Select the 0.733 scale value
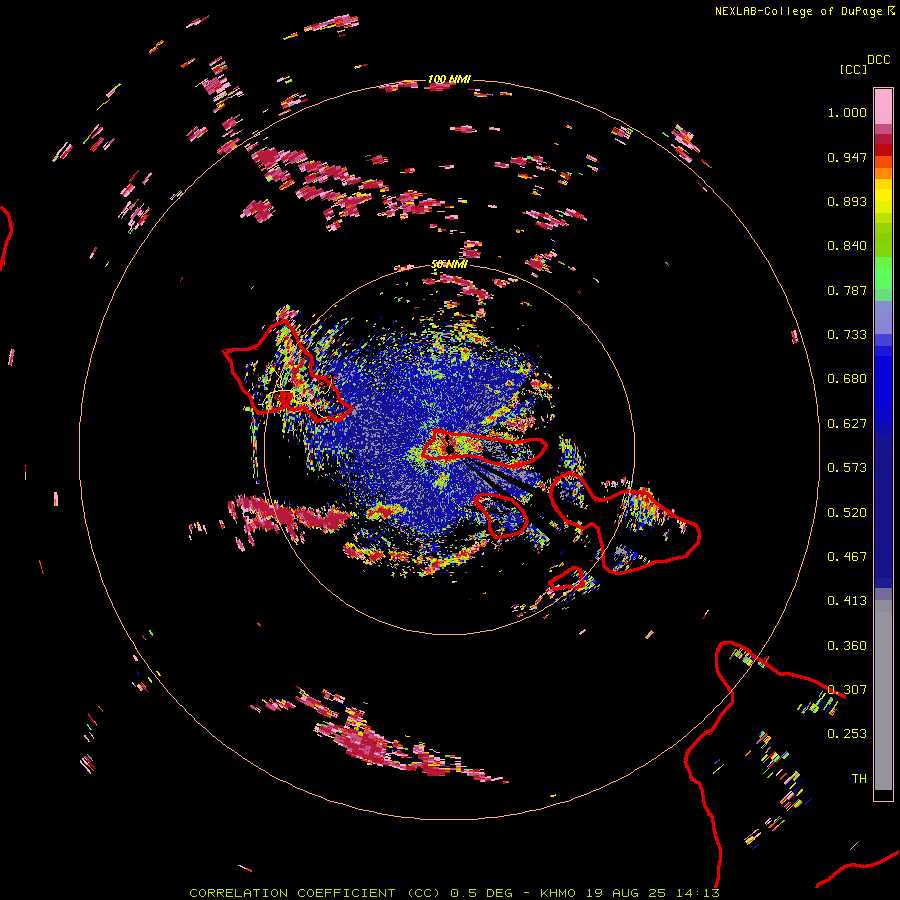This screenshot has width=900, height=900. [x=847, y=335]
